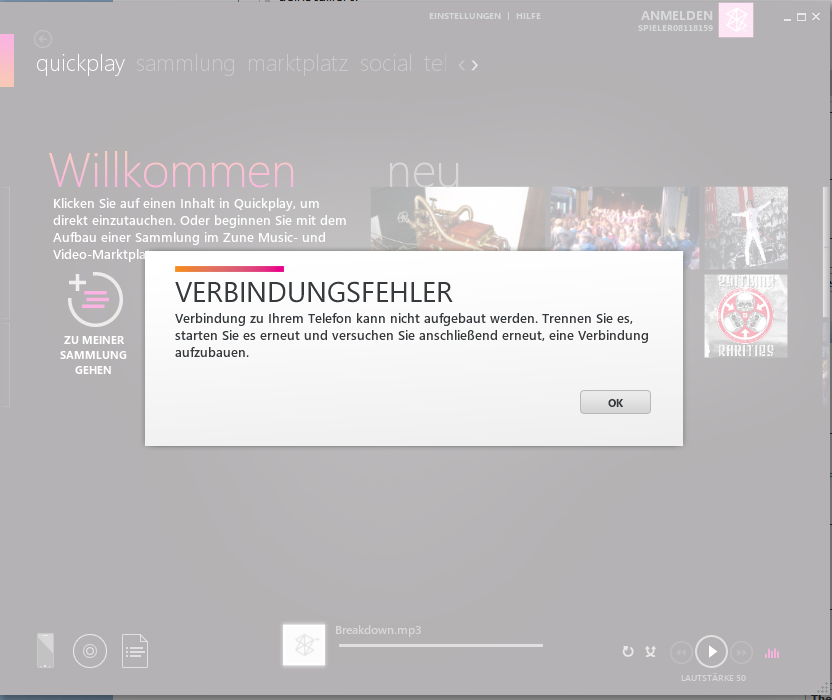Skip to next track
This screenshot has height=700, width=832.
pos(742,652)
